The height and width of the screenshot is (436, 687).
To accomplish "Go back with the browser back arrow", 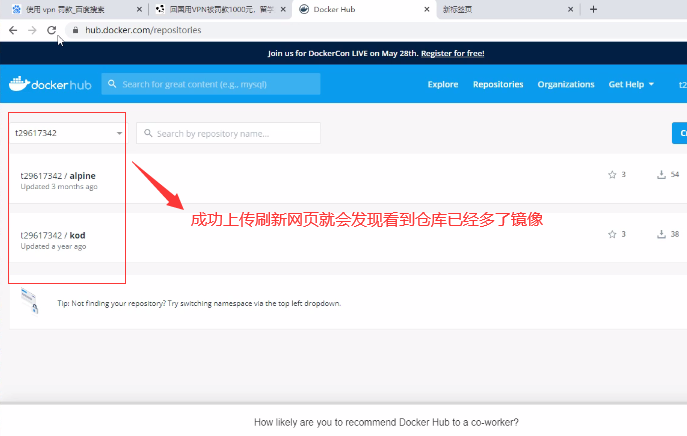I will click(x=13, y=30).
